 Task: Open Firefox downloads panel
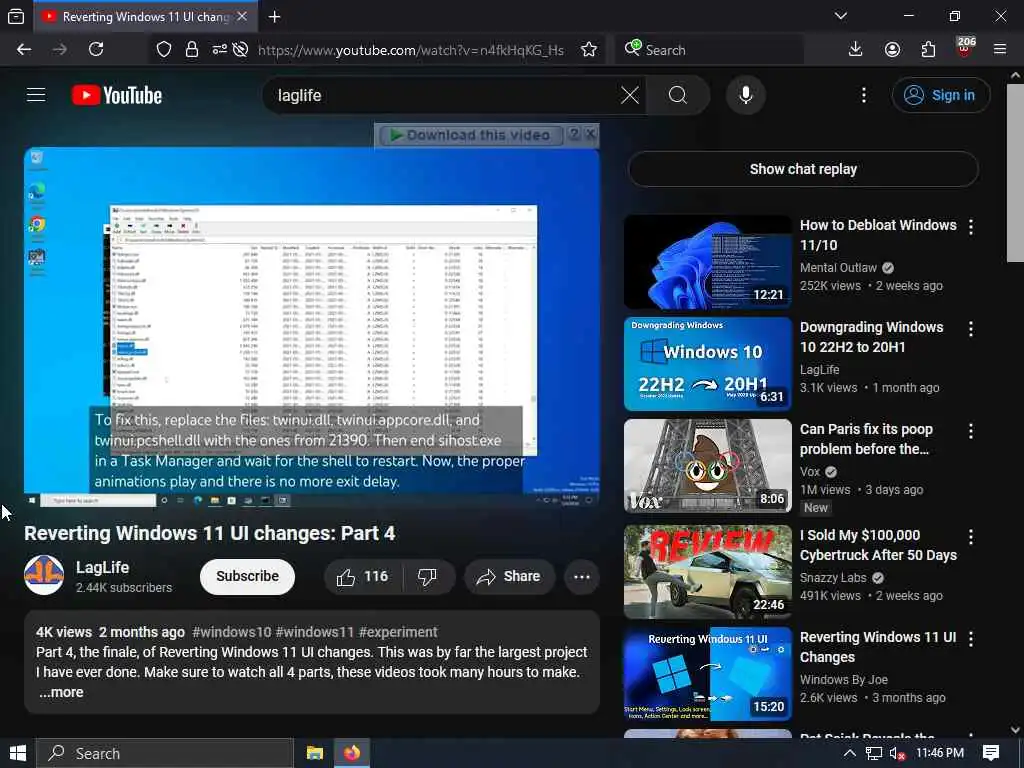[855, 50]
